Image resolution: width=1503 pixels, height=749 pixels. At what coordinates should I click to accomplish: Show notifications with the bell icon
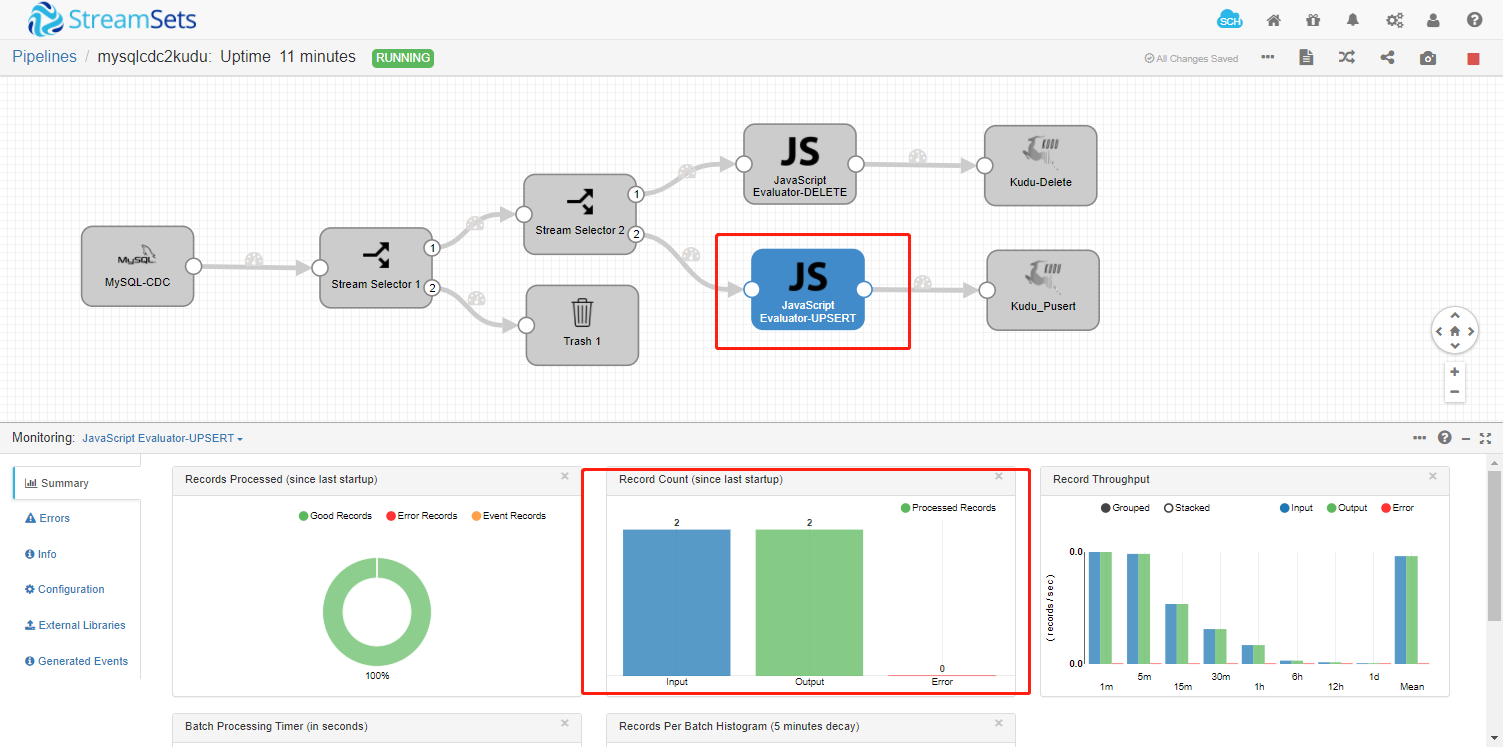click(1353, 20)
